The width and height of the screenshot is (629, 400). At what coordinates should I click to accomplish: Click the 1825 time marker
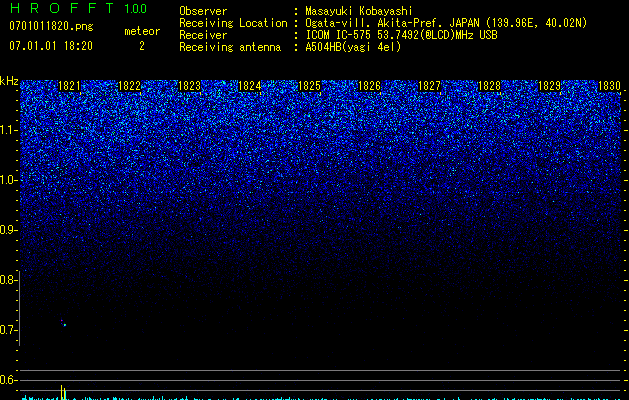click(310, 86)
